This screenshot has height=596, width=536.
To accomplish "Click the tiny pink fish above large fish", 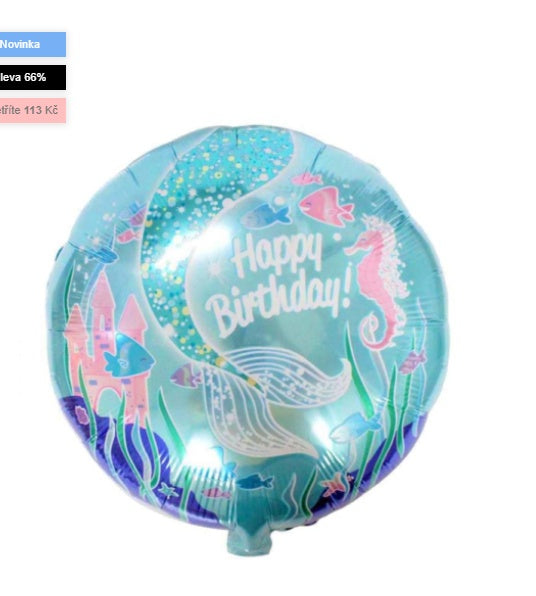I will [307, 178].
